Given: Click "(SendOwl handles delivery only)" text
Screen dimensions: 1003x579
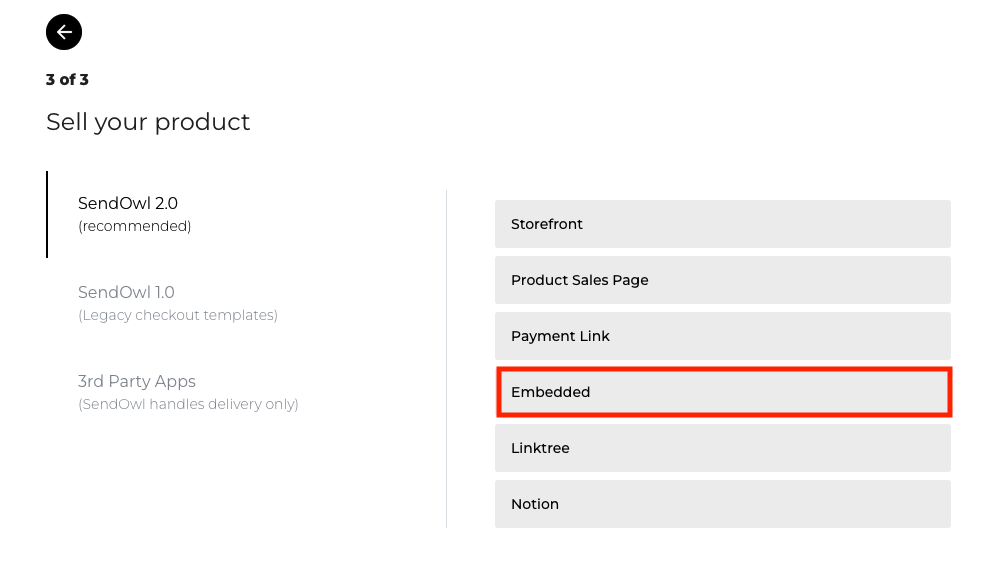Looking at the screenshot, I should click(188, 405).
